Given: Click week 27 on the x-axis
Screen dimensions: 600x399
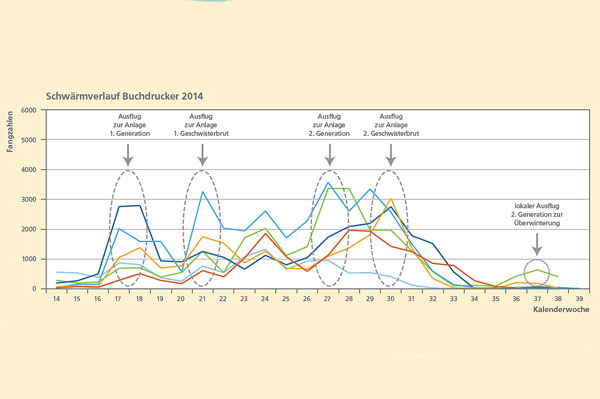Looking at the screenshot, I should [x=327, y=299].
